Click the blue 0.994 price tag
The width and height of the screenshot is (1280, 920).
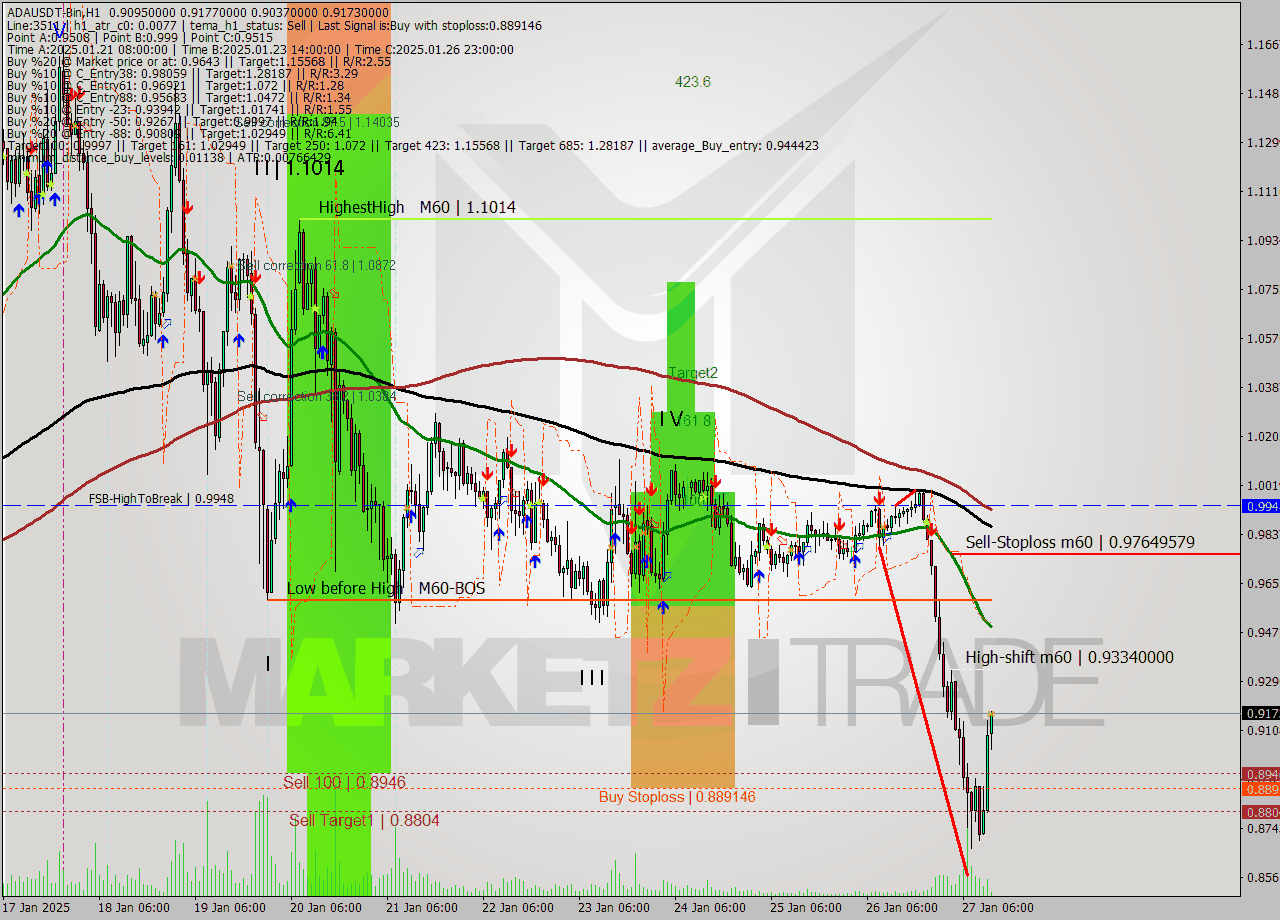[x=1260, y=506]
